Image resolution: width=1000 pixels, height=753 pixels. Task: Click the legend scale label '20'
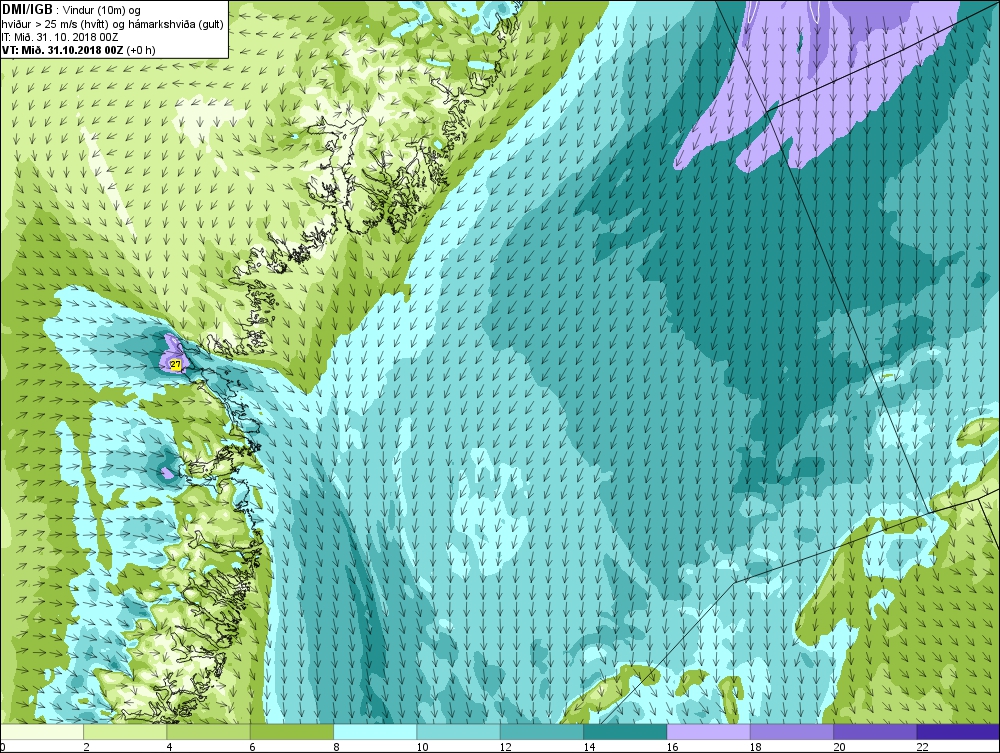click(839, 747)
